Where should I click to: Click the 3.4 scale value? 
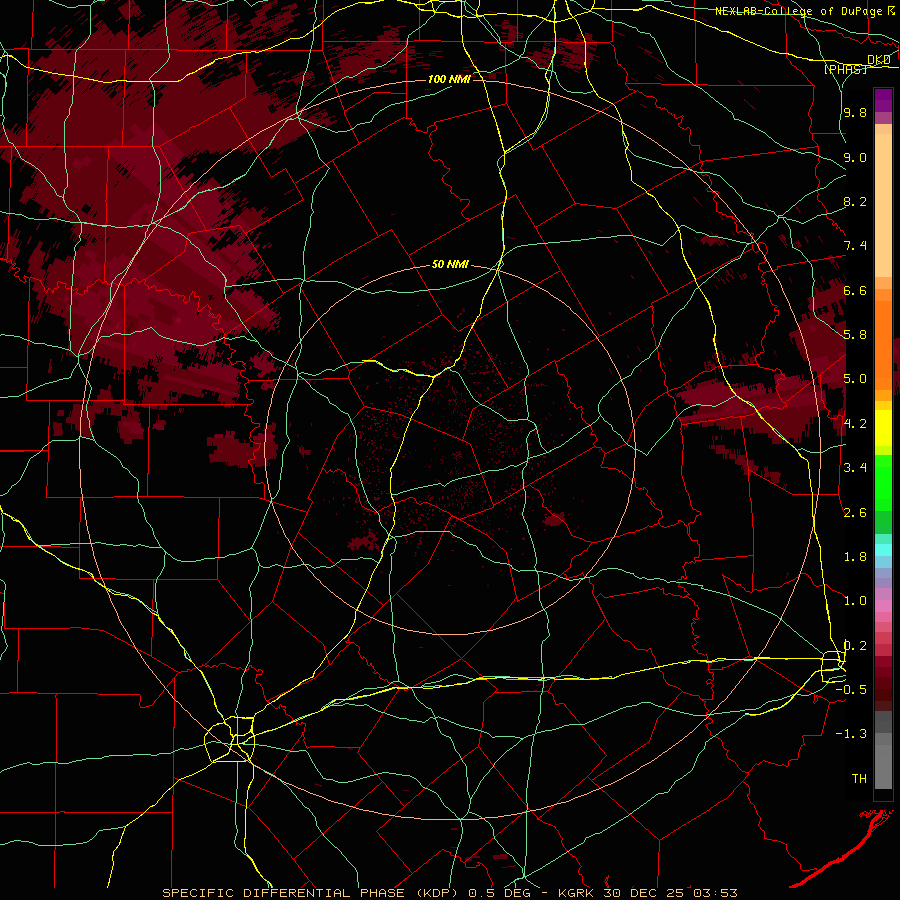pos(855,468)
